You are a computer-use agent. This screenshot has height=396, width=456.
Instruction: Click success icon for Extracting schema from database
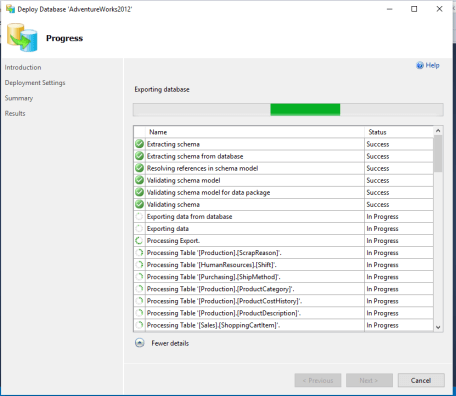pyautogui.click(x=139, y=156)
